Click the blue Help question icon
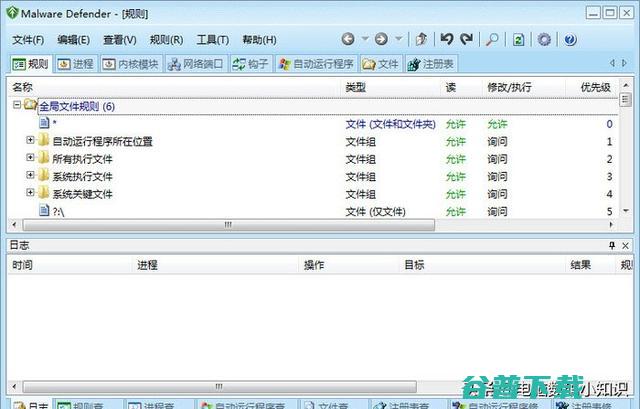The image size is (640, 409). [570, 40]
